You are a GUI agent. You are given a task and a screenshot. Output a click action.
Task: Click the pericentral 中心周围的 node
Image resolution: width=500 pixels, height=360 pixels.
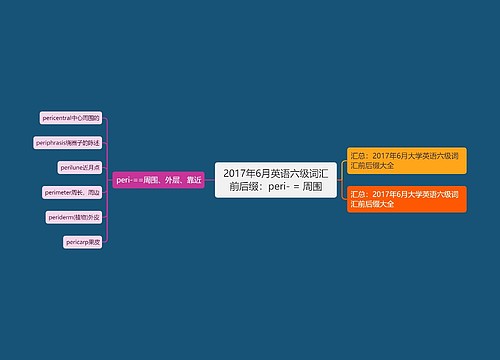point(71,118)
